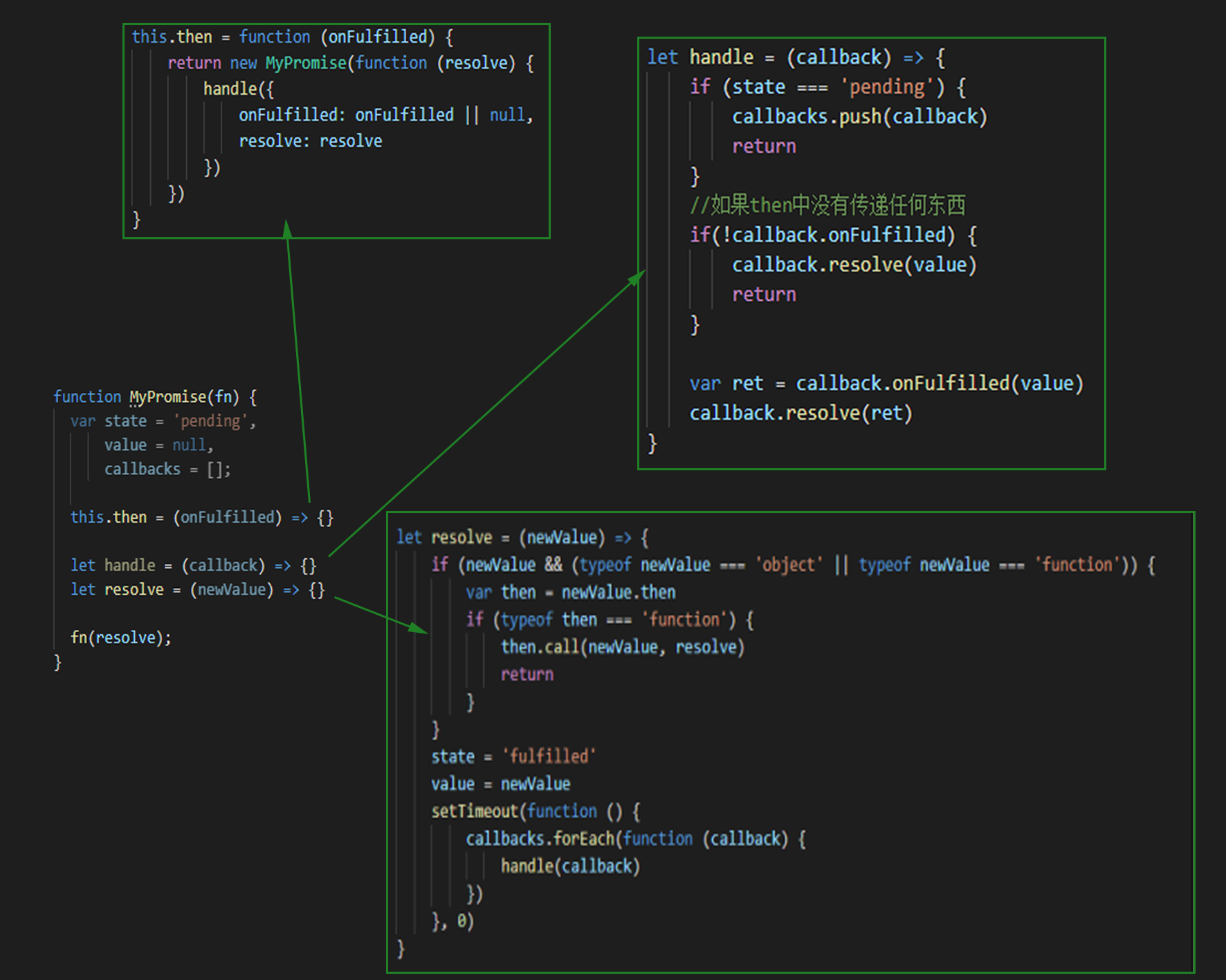Click the "callback.resolve(value)" line

click(x=854, y=265)
